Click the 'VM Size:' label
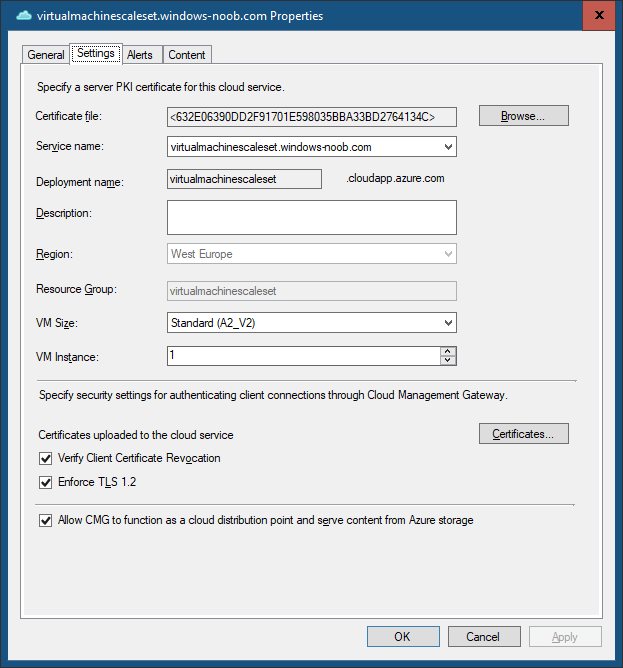Viewport: 623px width, 668px height. click(x=57, y=323)
